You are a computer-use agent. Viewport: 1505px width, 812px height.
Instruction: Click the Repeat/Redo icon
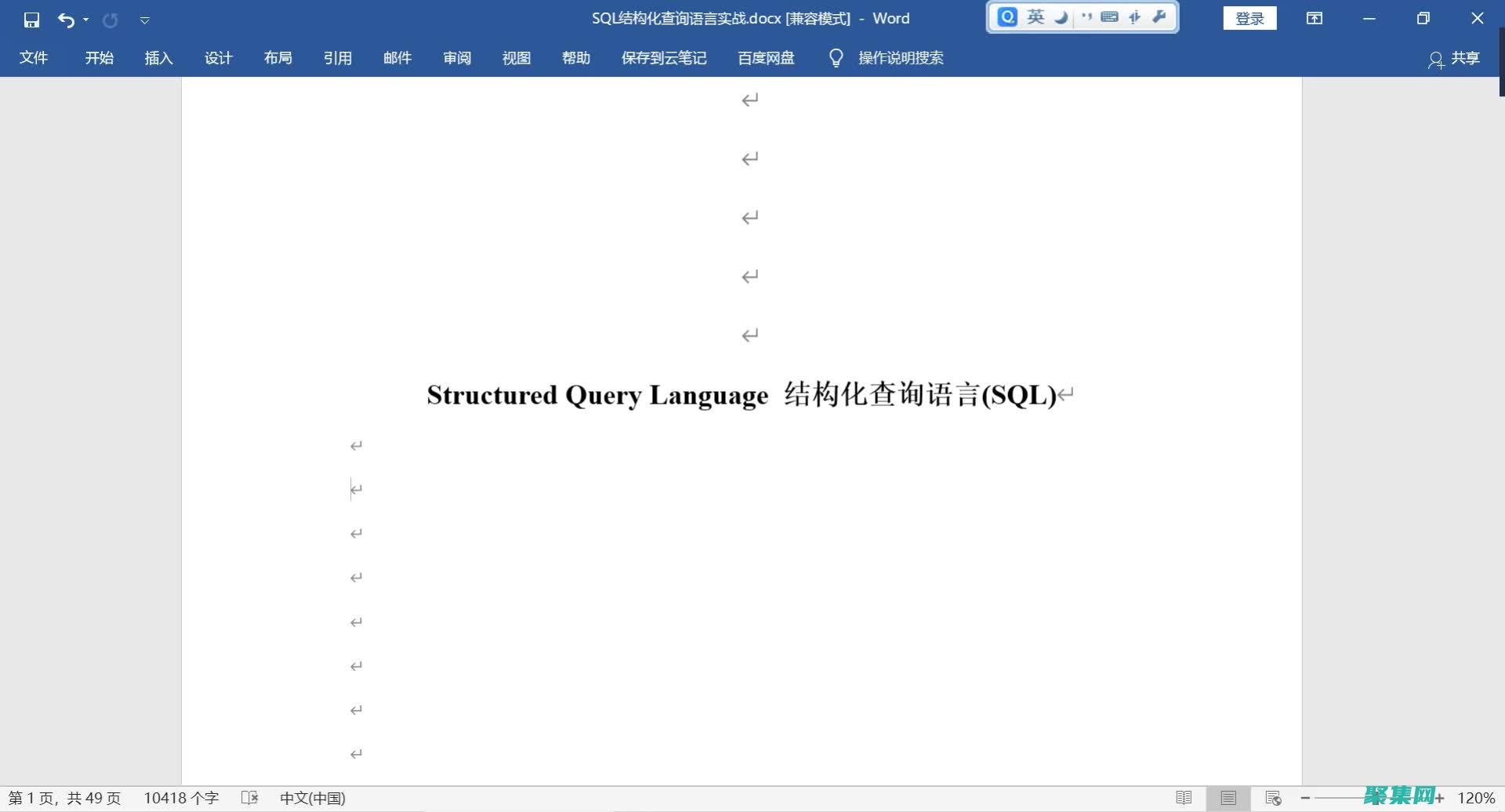click(111, 19)
